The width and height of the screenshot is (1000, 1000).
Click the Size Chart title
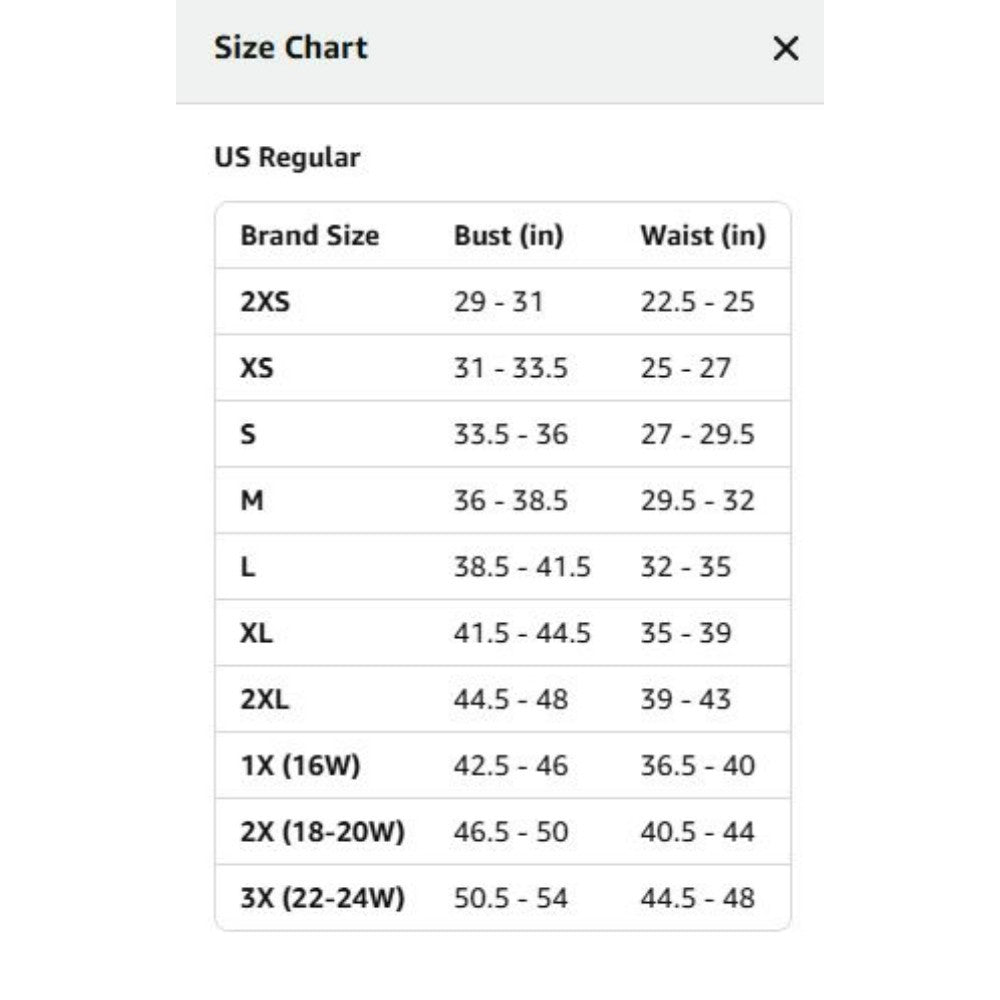tap(291, 48)
